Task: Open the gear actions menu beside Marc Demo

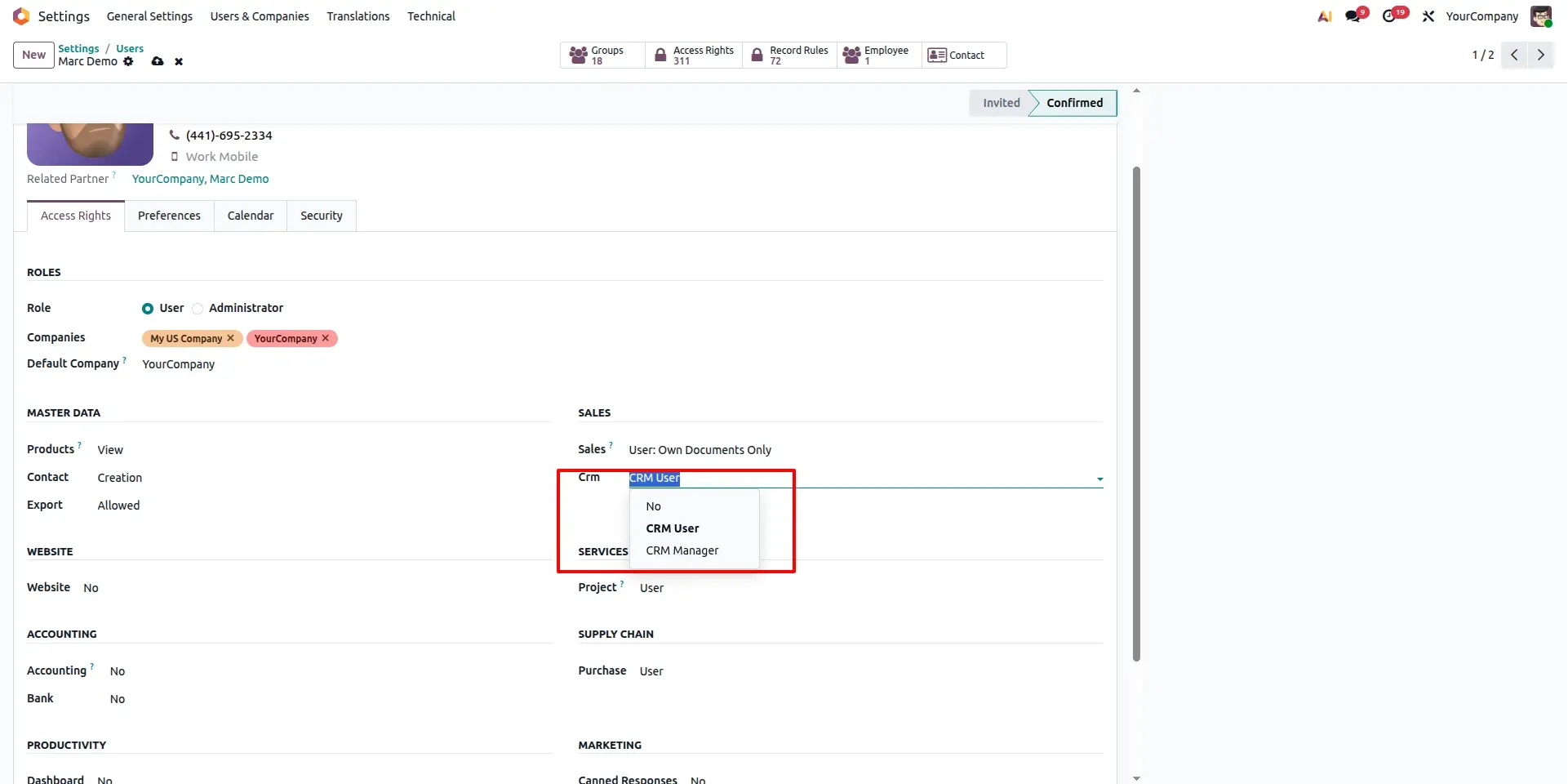Action: 128,61
